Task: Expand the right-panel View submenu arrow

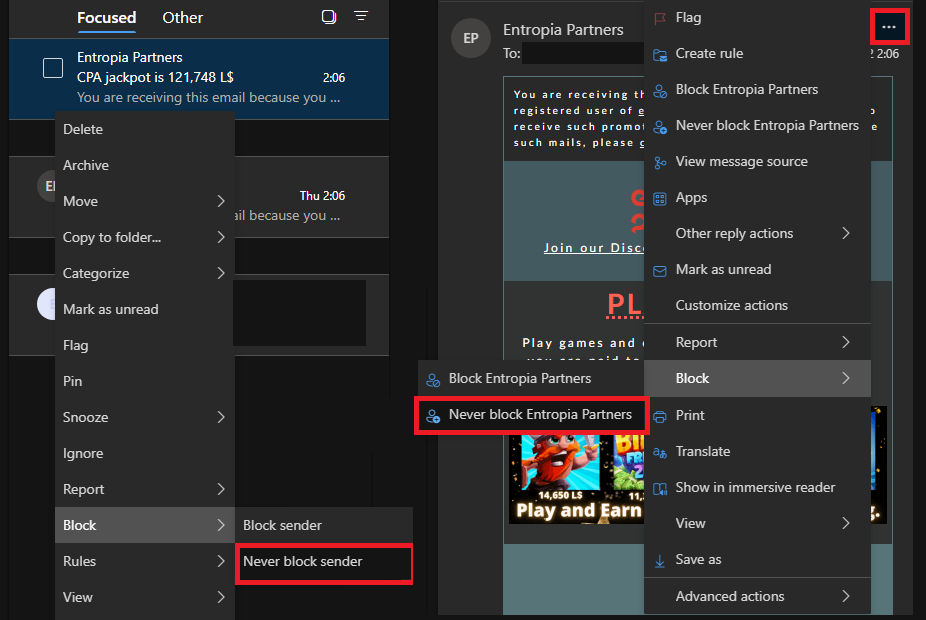Action: [x=846, y=523]
